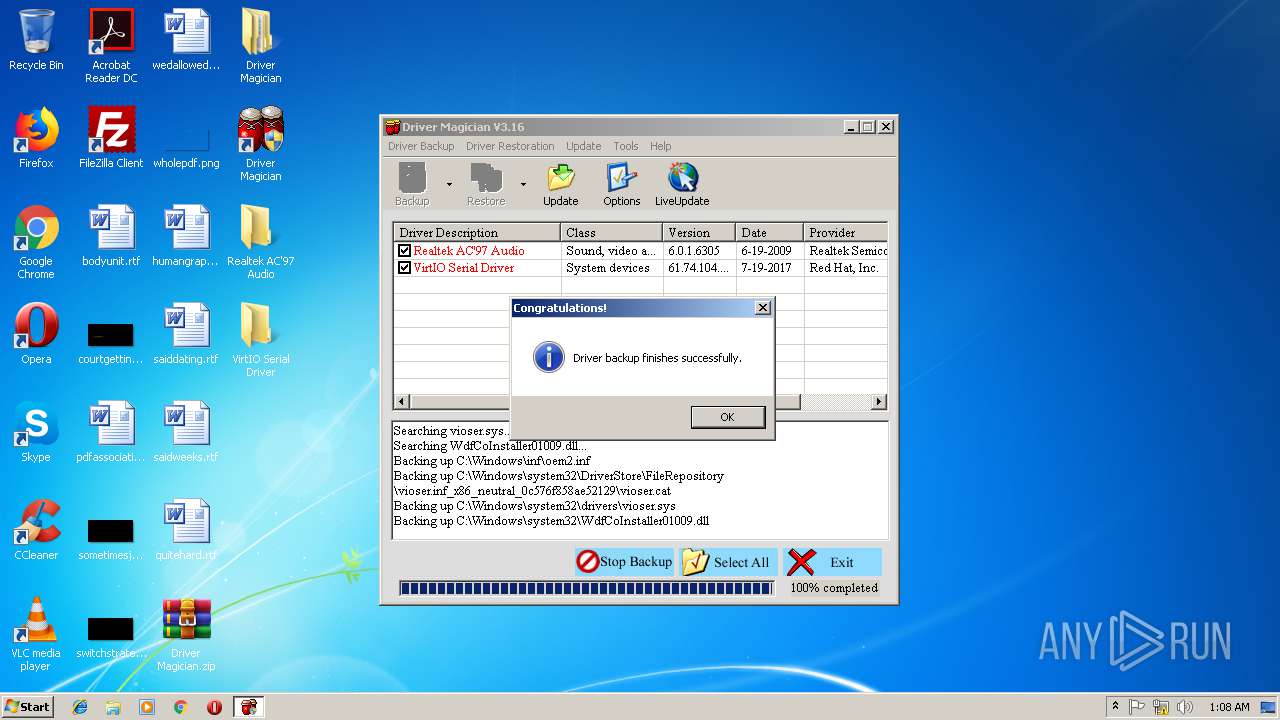
Task: Select the Recycle Bin desktop icon
Action: click(36, 41)
